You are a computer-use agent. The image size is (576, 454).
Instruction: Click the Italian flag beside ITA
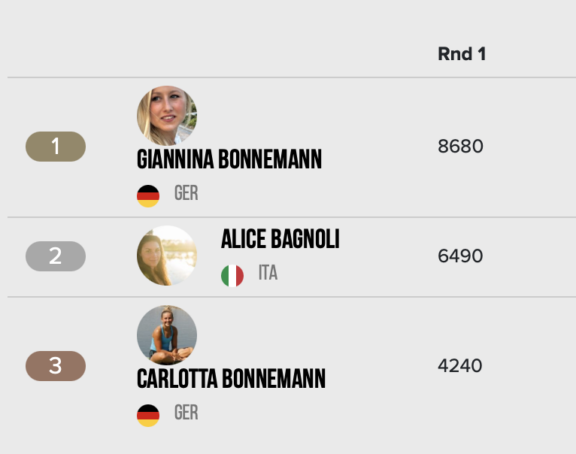pos(232,275)
